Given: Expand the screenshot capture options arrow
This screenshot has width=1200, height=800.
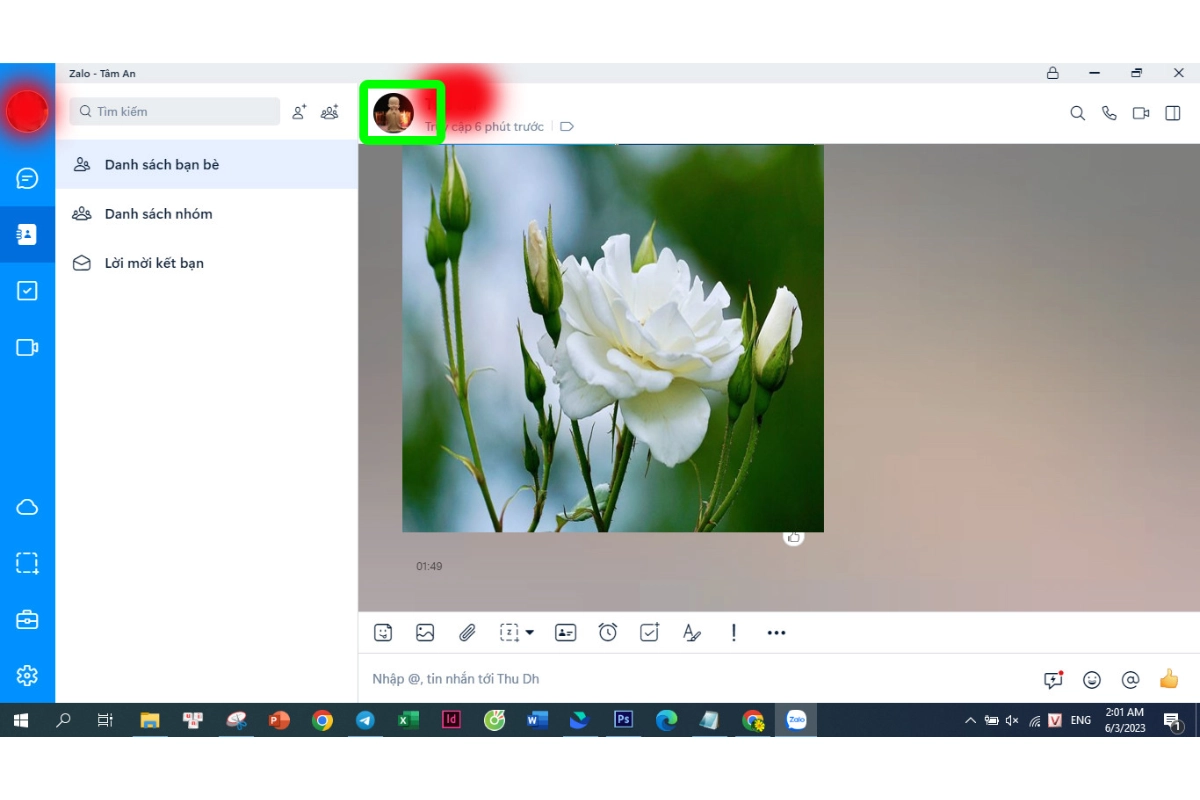Looking at the screenshot, I should tap(530, 632).
